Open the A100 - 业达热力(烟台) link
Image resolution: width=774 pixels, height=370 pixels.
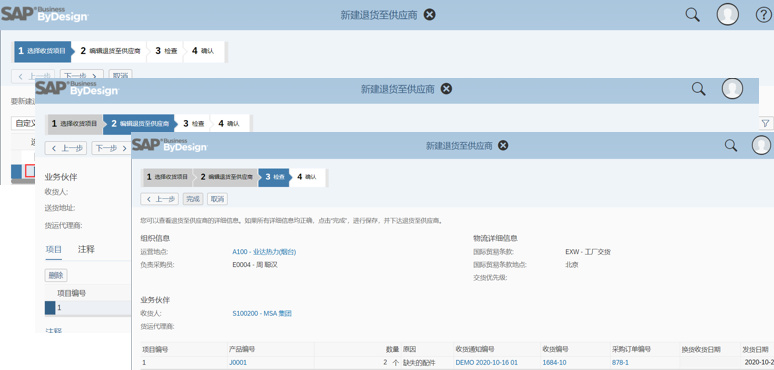pyautogui.click(x=264, y=252)
